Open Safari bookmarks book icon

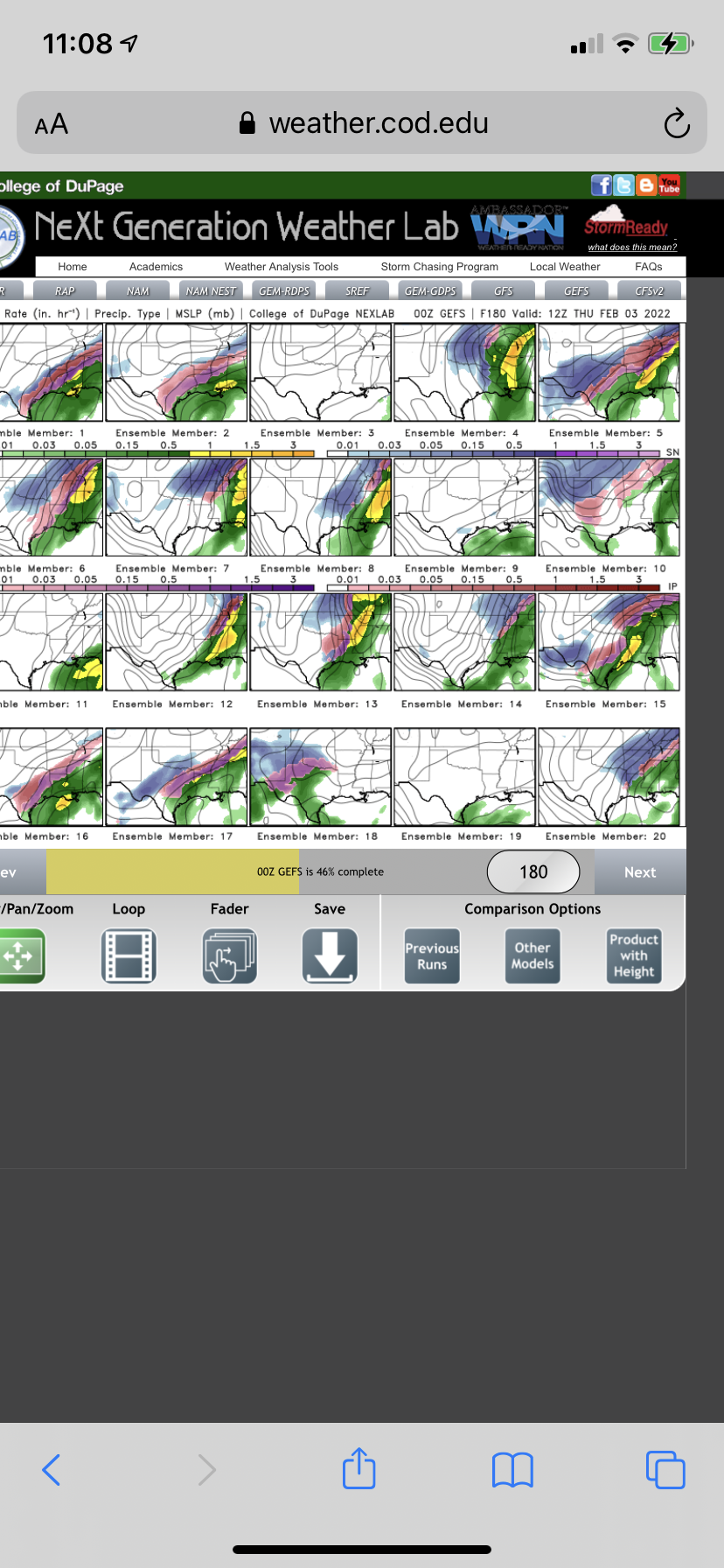pos(512,1469)
